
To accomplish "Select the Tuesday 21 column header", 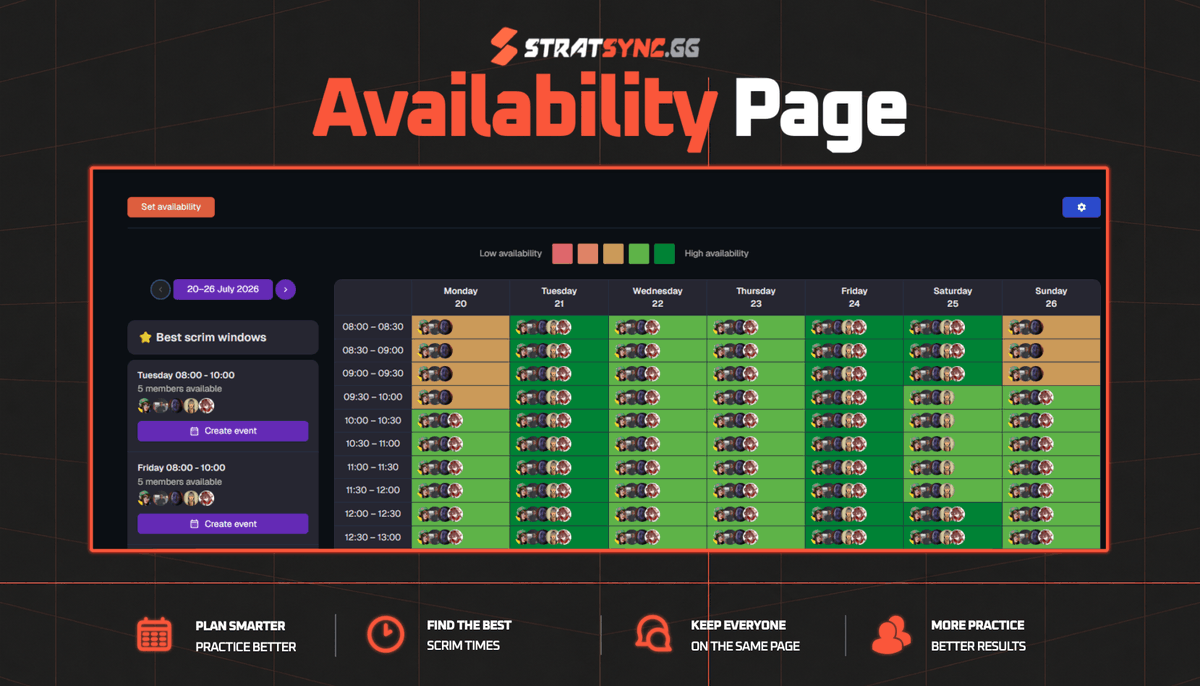I will tap(559, 297).
